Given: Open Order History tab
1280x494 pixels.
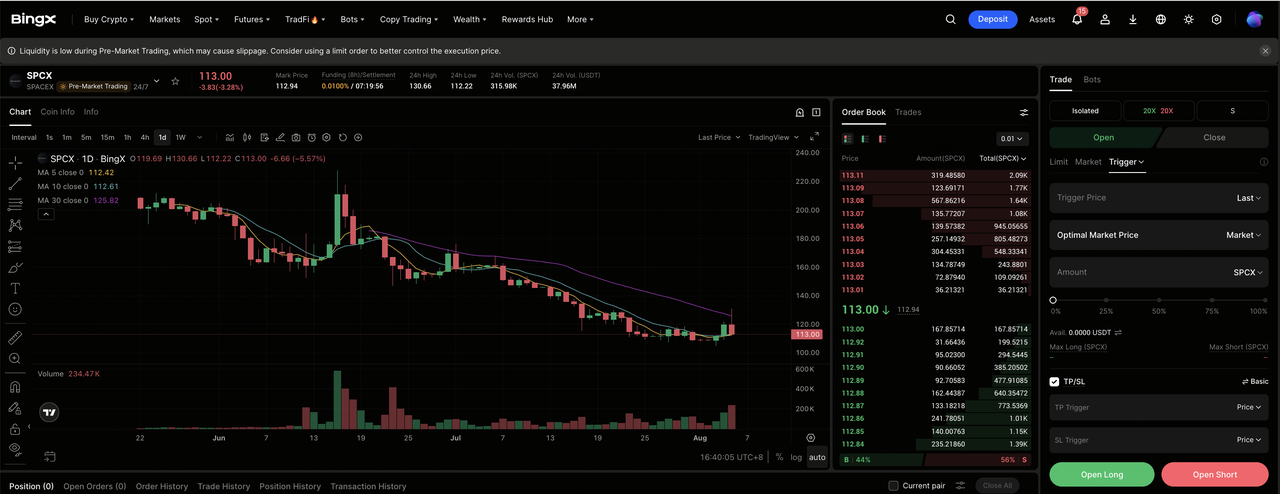Looking at the screenshot, I should point(162,486).
